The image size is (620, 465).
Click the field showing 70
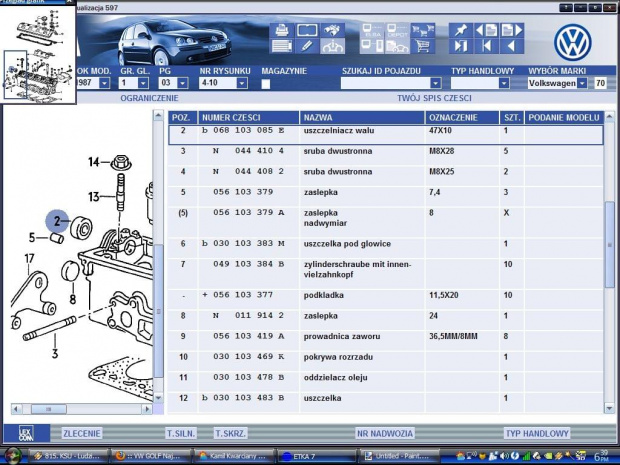coord(600,83)
